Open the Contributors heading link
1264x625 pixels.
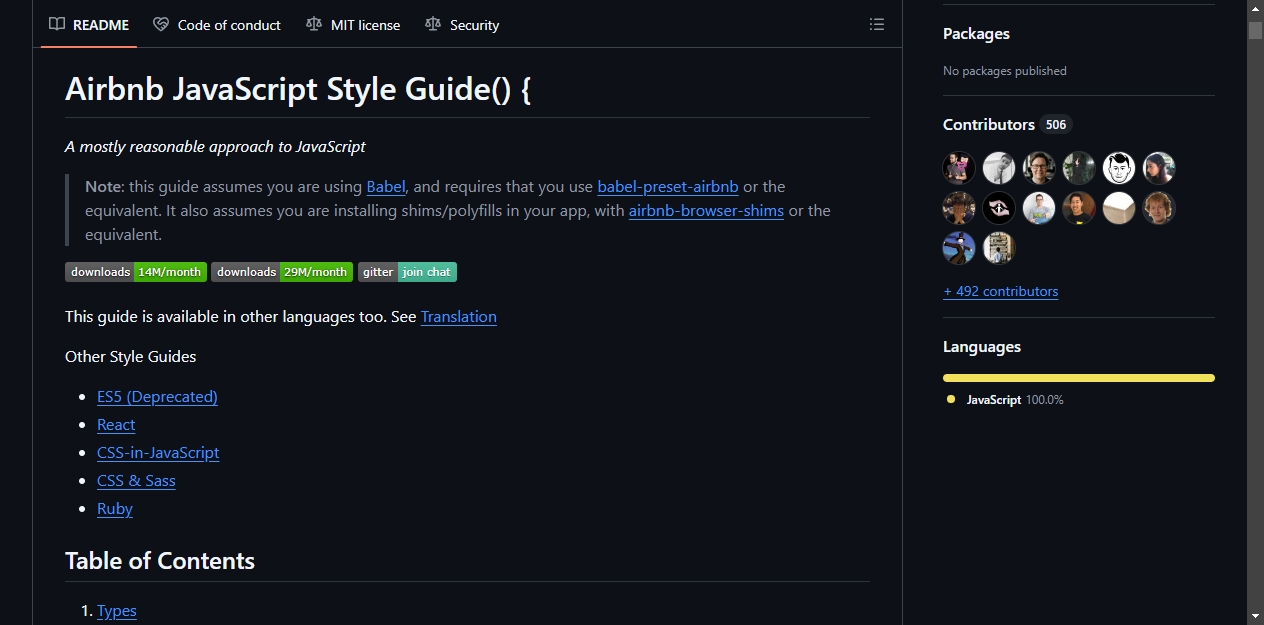pos(989,124)
